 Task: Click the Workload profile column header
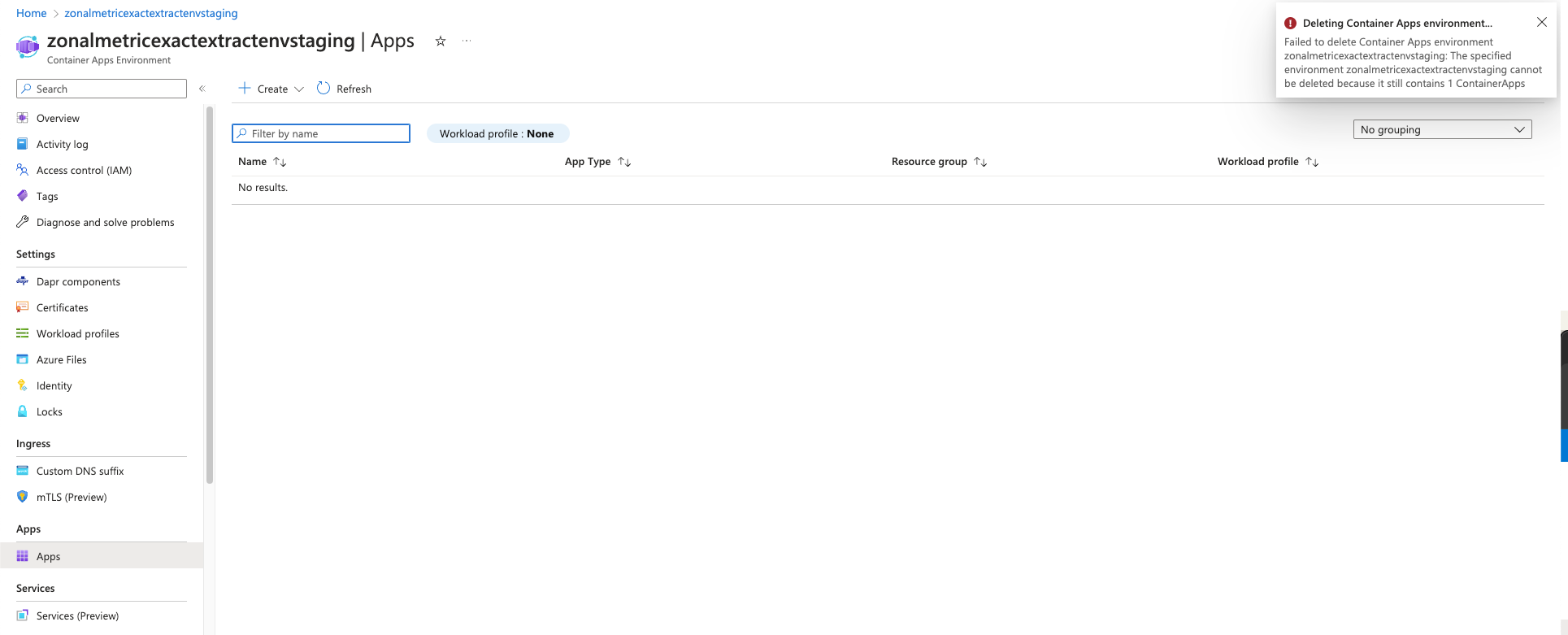click(1258, 162)
